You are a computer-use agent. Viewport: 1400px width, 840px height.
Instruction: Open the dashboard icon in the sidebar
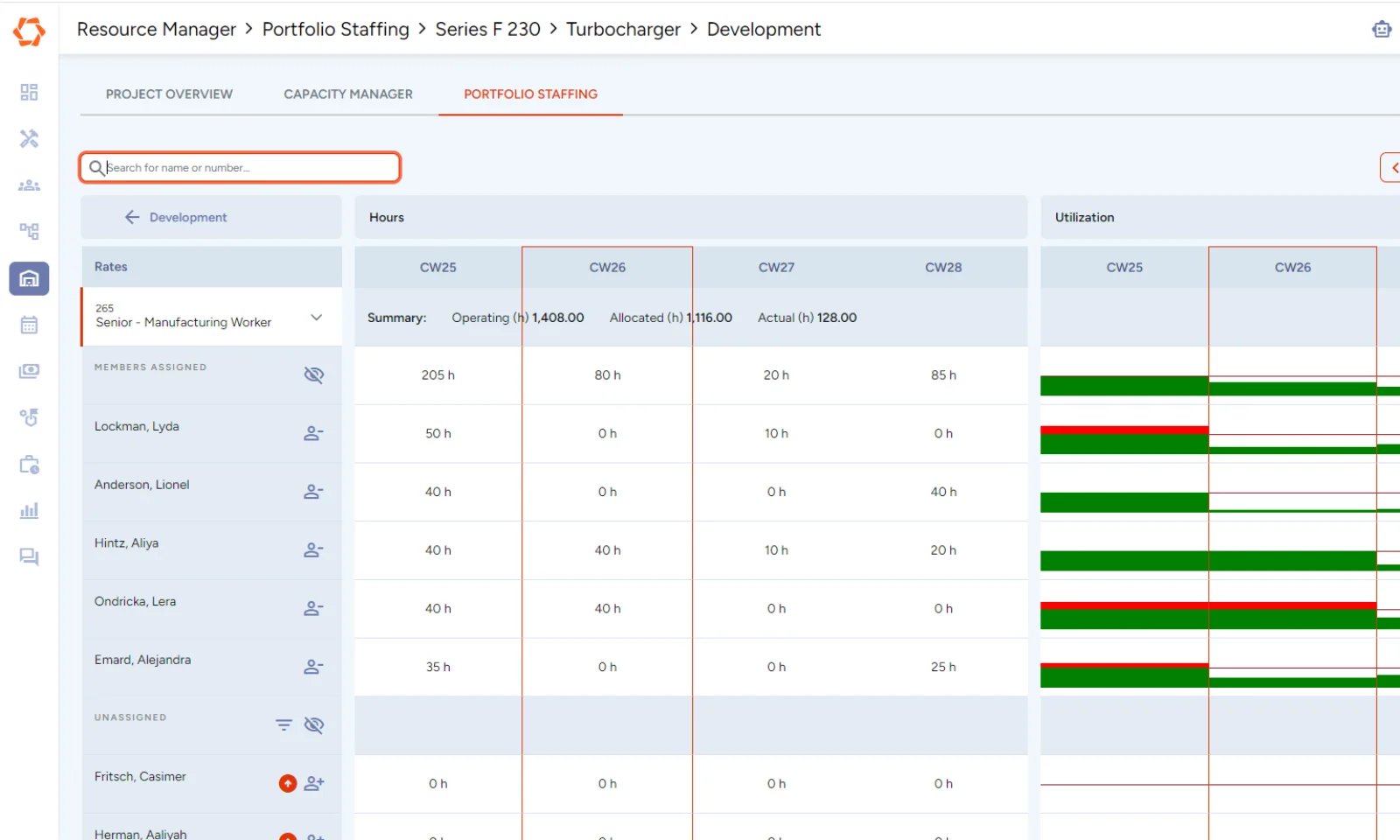coord(29,93)
